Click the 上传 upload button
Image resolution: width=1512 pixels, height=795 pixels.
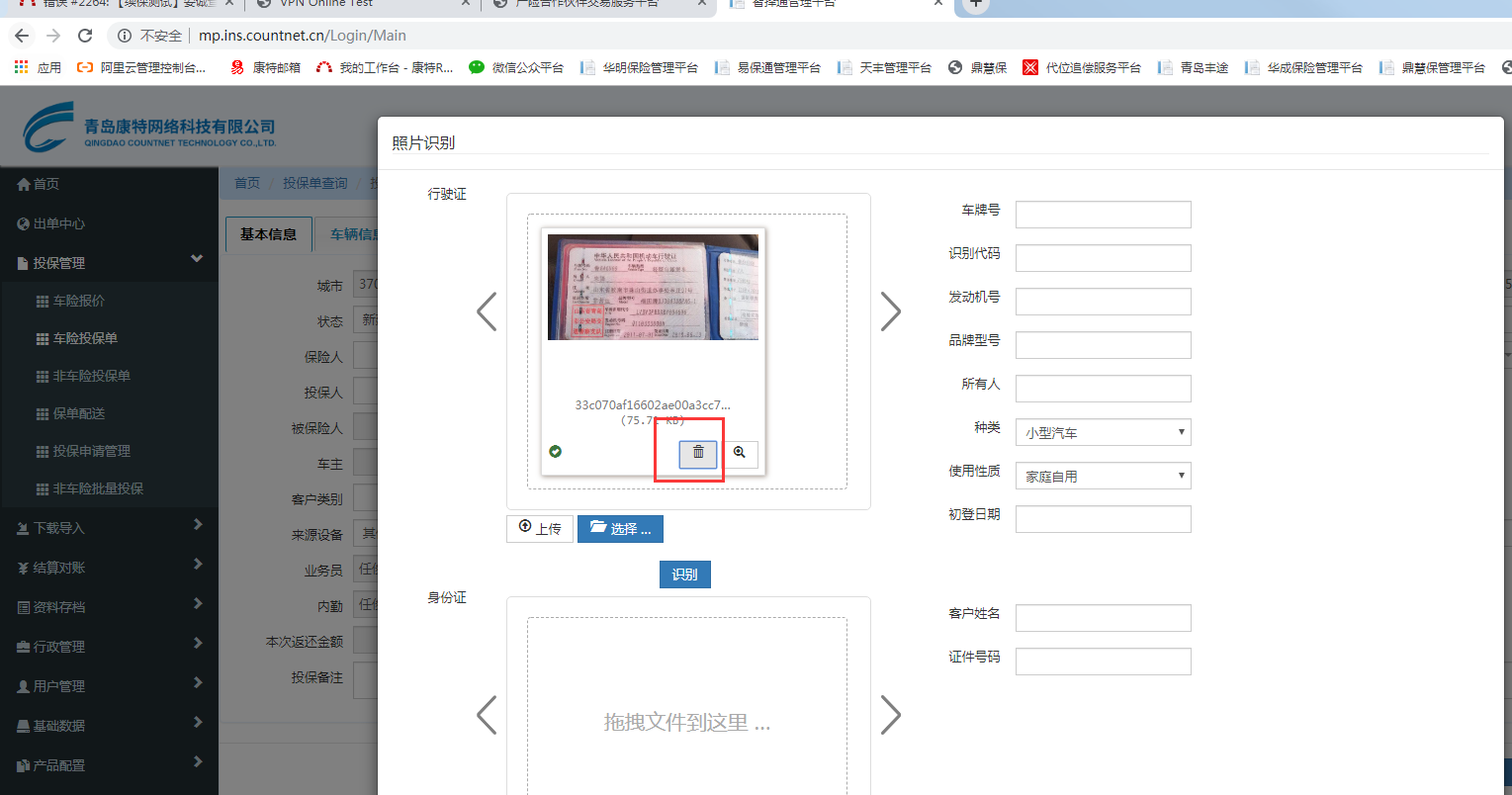tap(540, 529)
